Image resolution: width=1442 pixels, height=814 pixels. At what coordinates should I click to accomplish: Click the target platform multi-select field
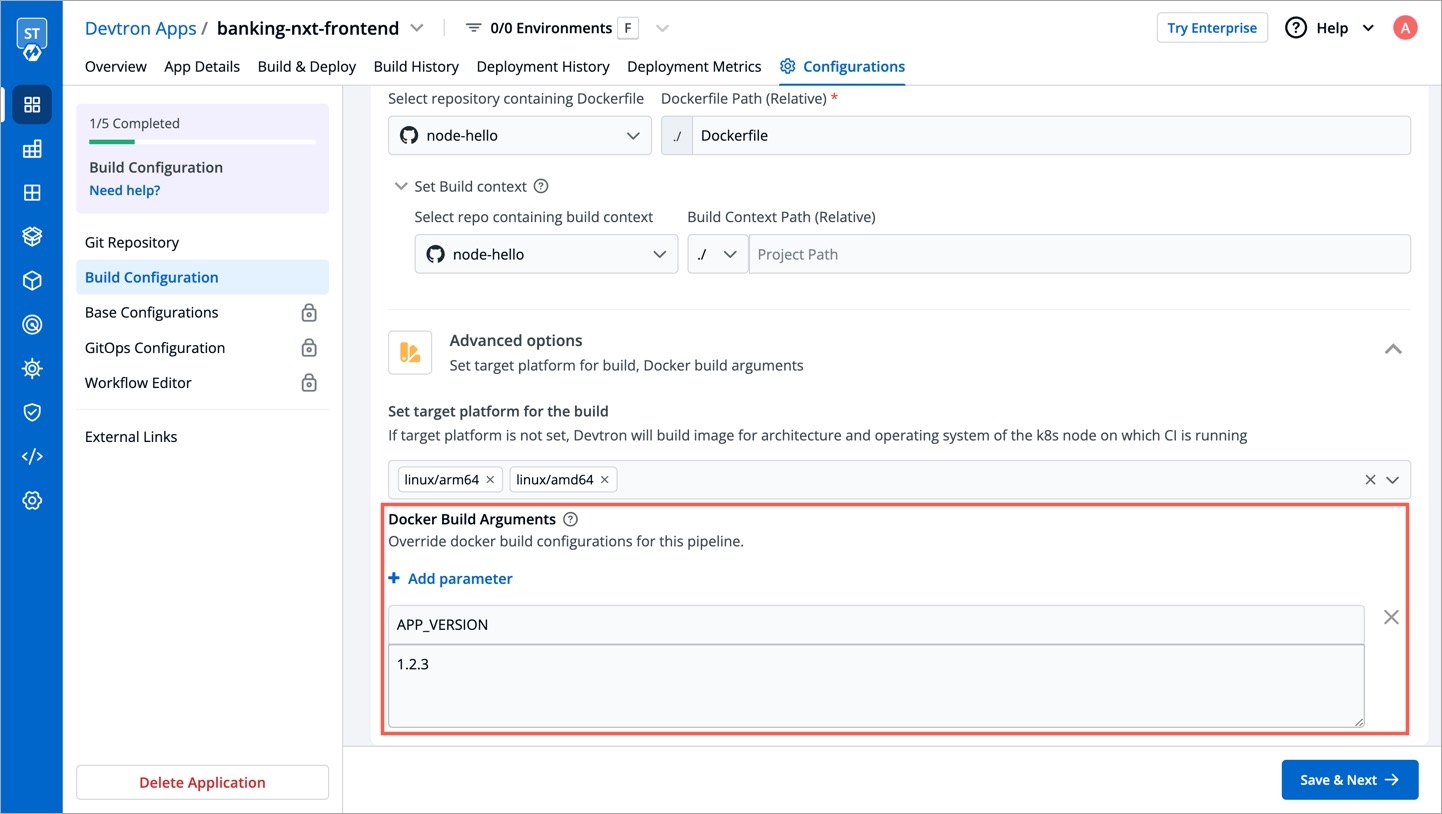(x=899, y=480)
